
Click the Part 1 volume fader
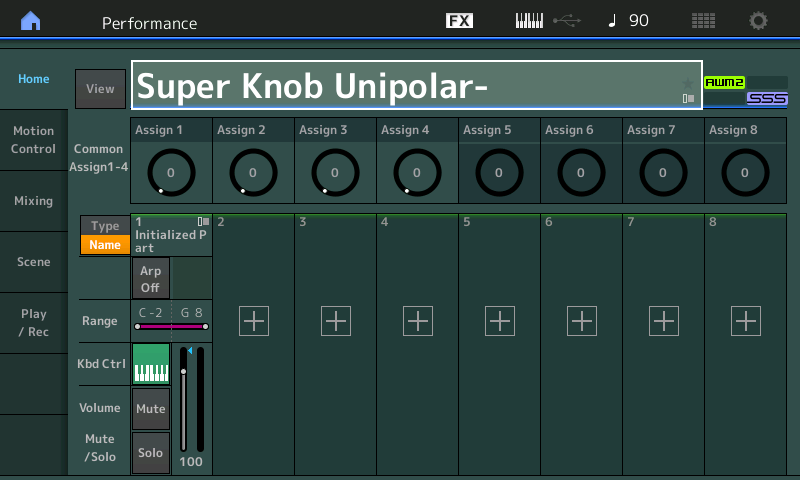pos(184,399)
